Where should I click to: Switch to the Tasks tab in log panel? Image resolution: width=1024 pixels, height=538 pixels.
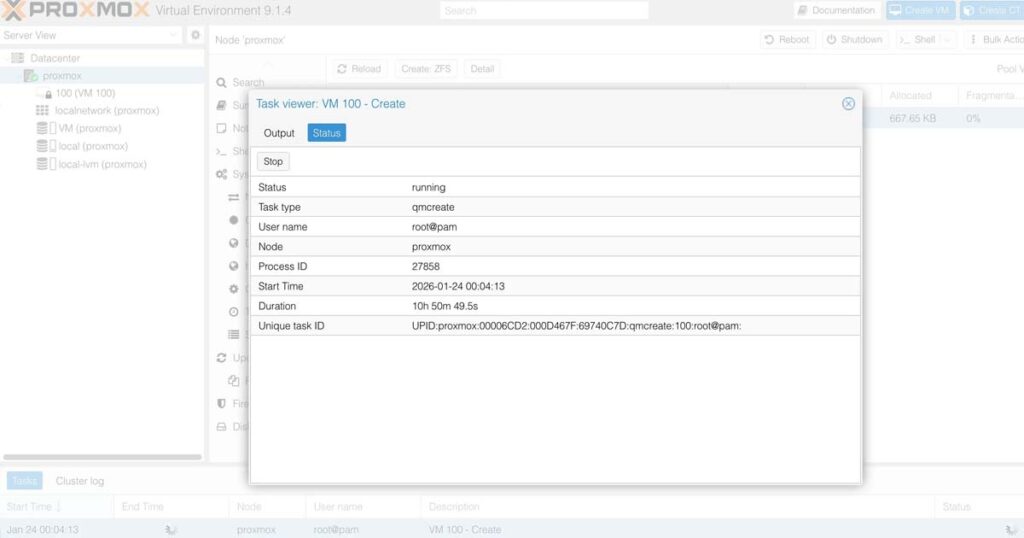pos(25,481)
